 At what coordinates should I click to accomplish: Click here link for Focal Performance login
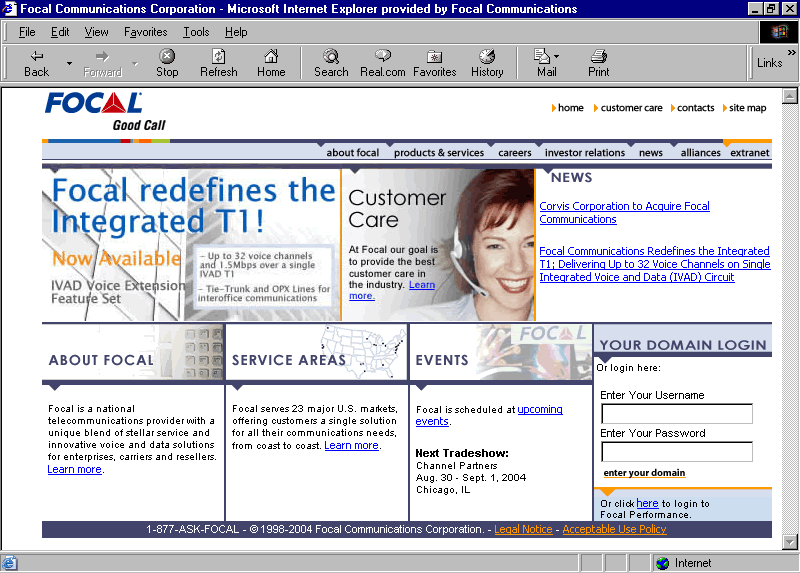click(647, 503)
